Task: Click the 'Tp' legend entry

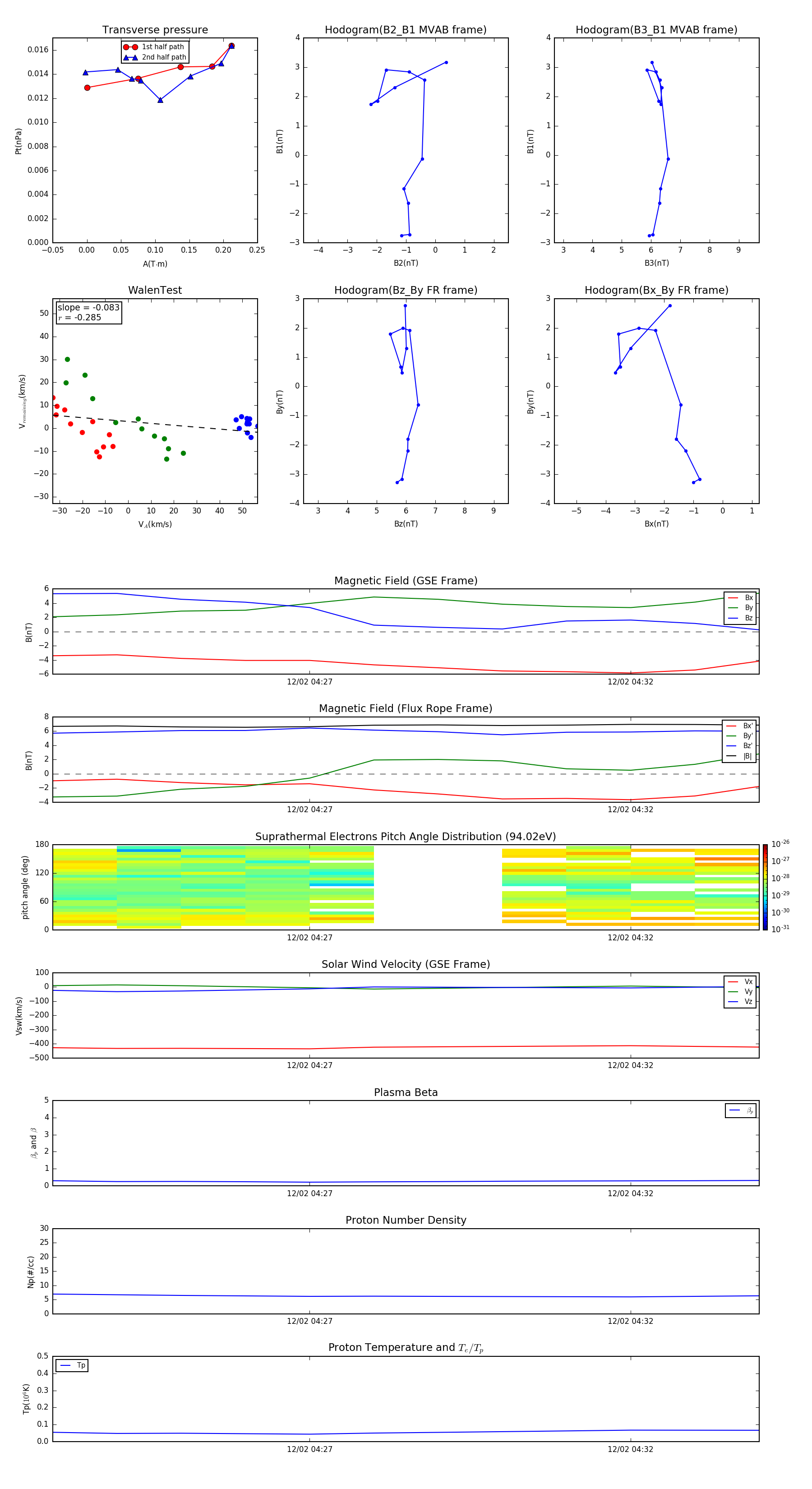Action: [x=72, y=1365]
